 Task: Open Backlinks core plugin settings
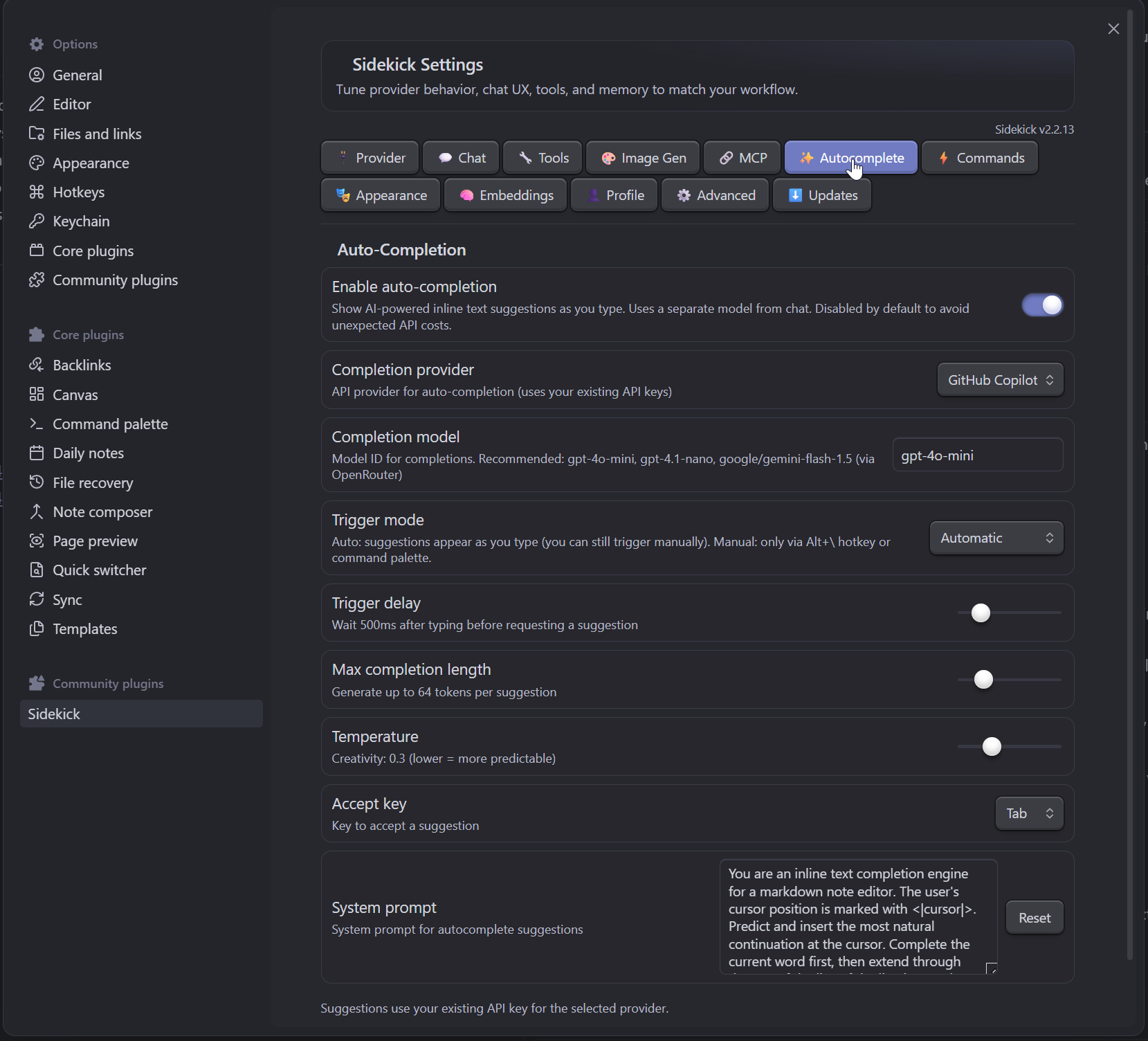[x=81, y=365]
